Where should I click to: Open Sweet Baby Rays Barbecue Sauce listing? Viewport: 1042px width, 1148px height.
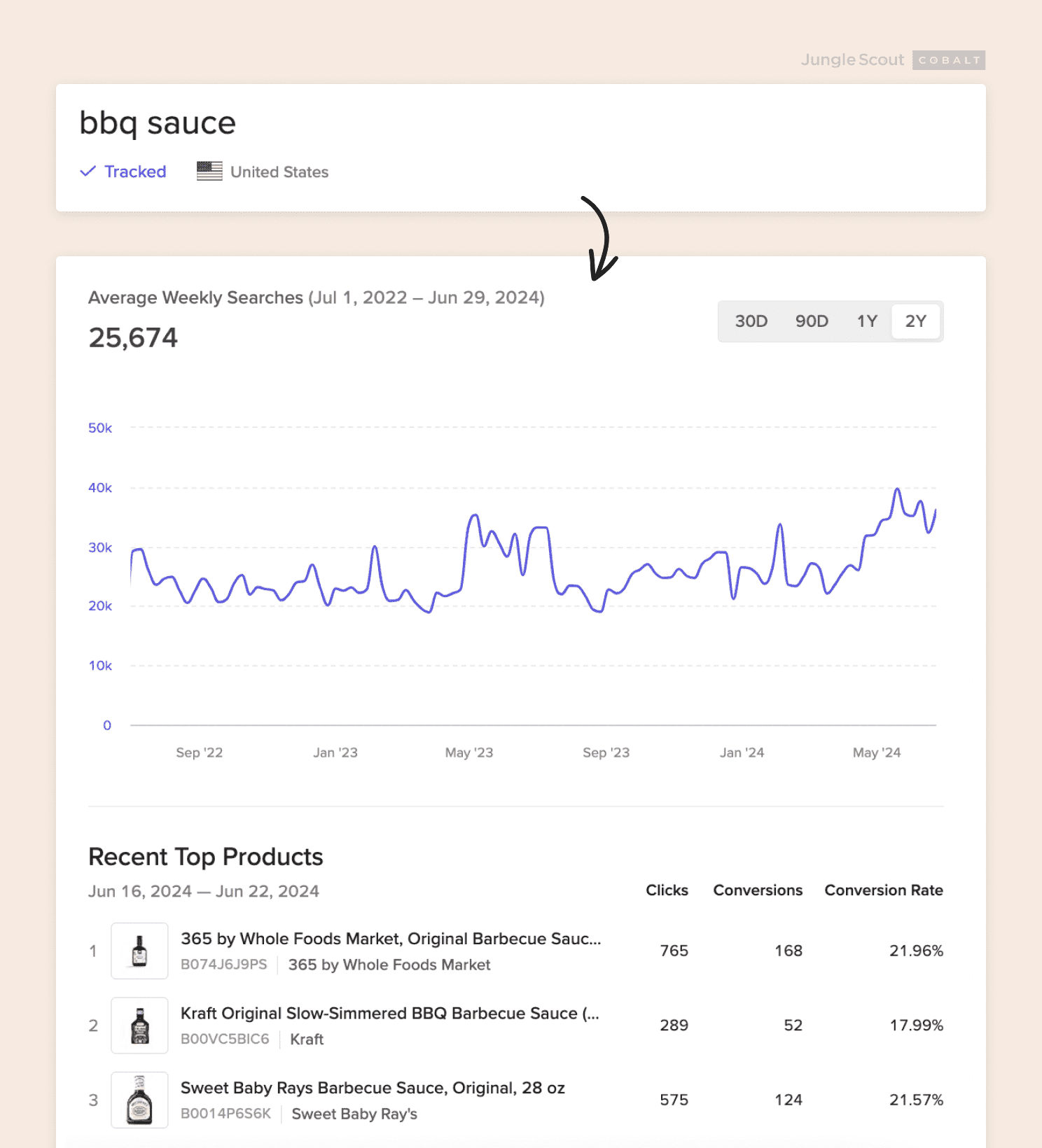point(373,1088)
